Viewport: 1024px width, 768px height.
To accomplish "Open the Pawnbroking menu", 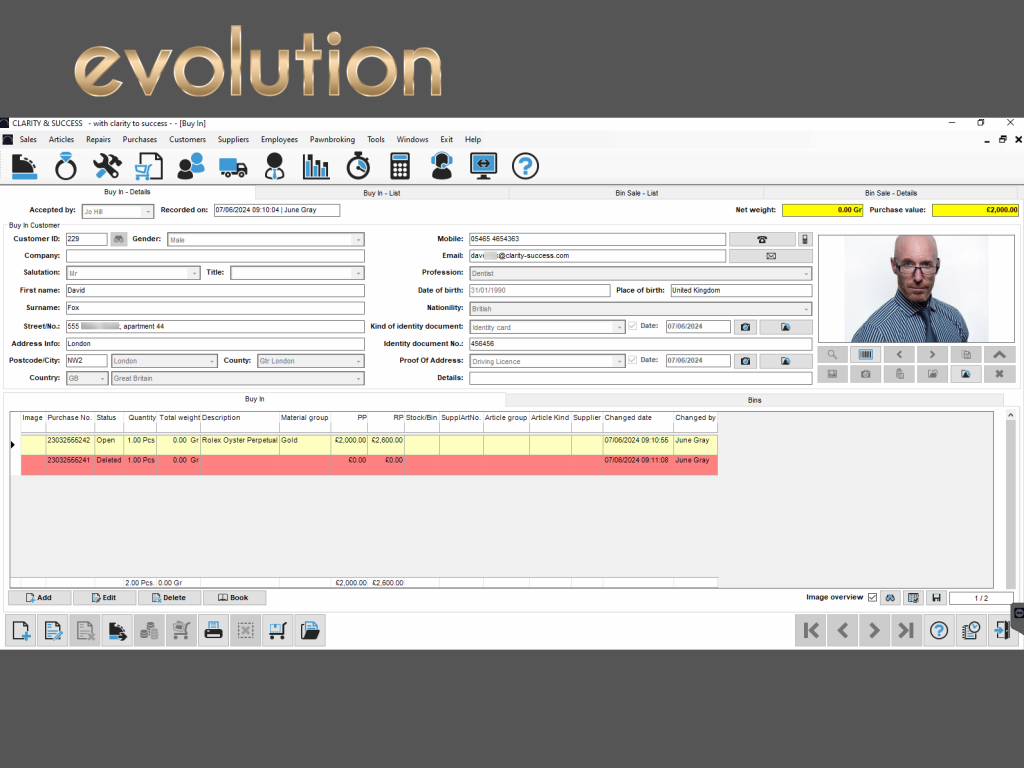I will pos(332,140).
